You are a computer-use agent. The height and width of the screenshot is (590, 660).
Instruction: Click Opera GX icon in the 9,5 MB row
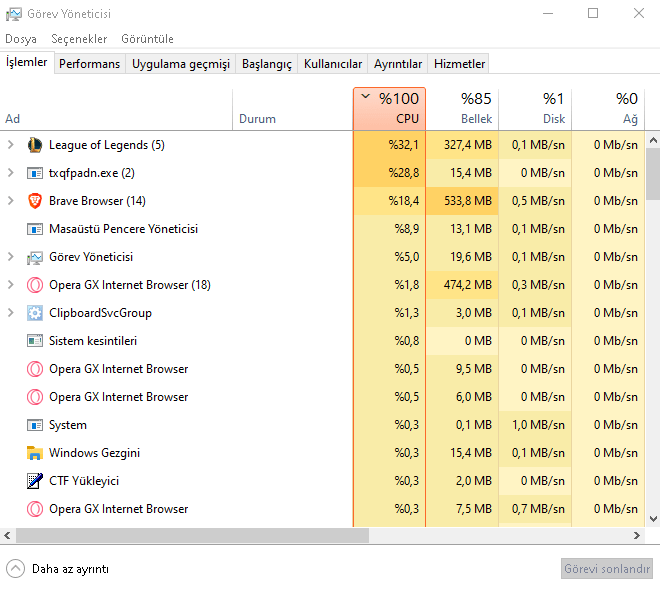(x=35, y=369)
